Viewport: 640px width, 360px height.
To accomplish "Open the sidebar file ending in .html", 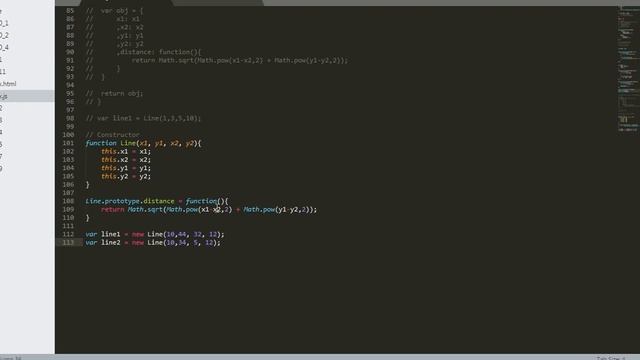I will [8, 84].
